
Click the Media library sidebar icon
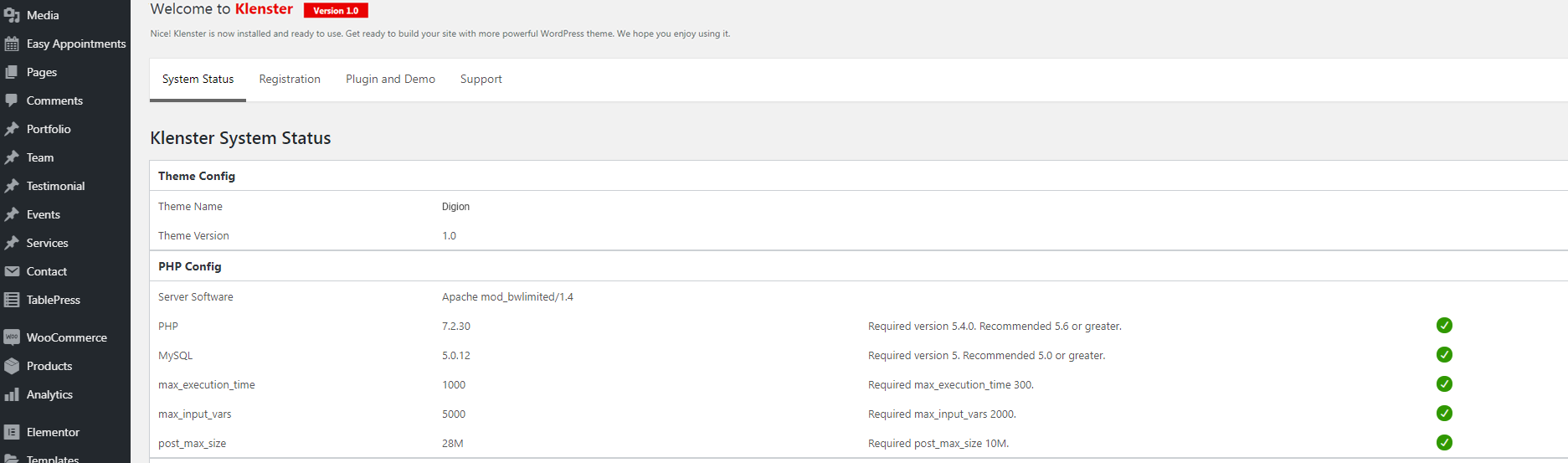pyautogui.click(x=12, y=15)
